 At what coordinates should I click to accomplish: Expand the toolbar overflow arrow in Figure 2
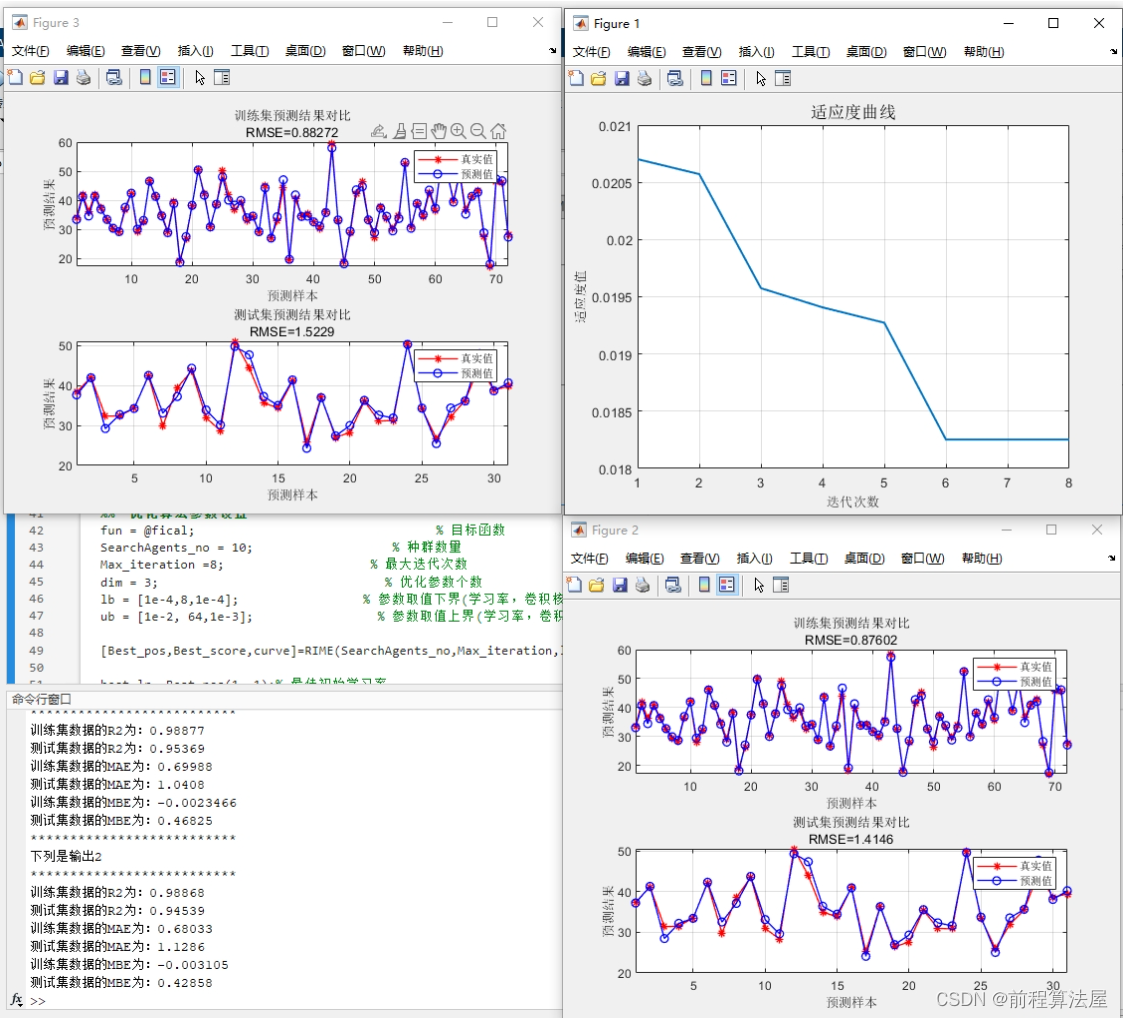pos(1112,558)
